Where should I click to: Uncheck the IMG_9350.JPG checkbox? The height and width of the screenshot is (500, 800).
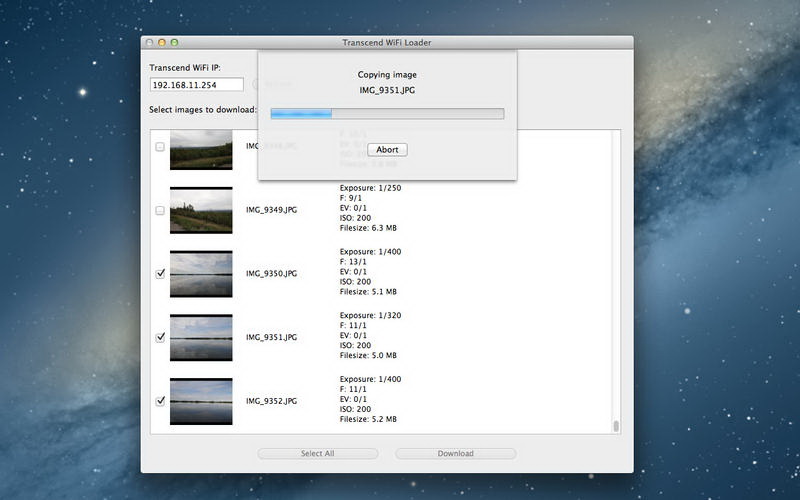point(160,274)
